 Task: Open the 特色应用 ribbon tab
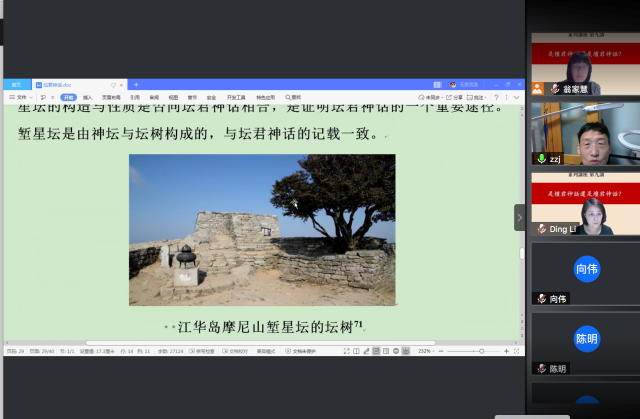[x=265, y=98]
